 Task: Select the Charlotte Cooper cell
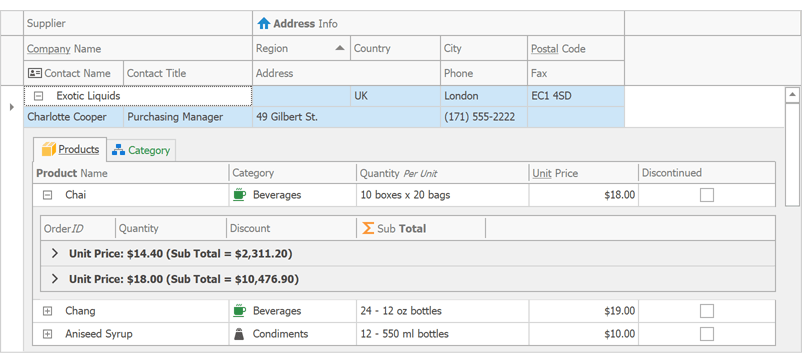click(74, 117)
